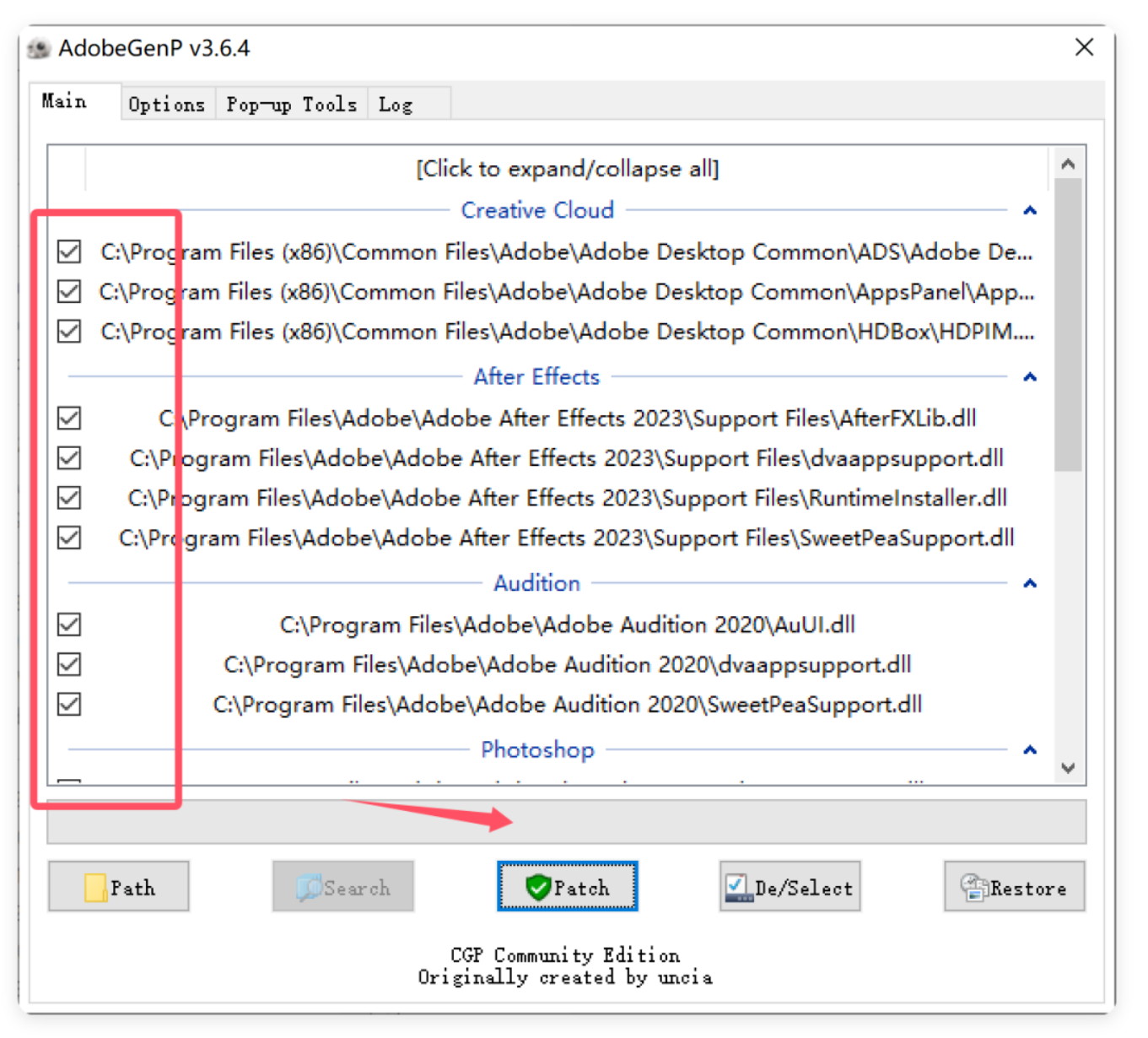The image size is (1148, 1038).
Task: Click the checkbox icon on De/Select button
Action: 739,888
